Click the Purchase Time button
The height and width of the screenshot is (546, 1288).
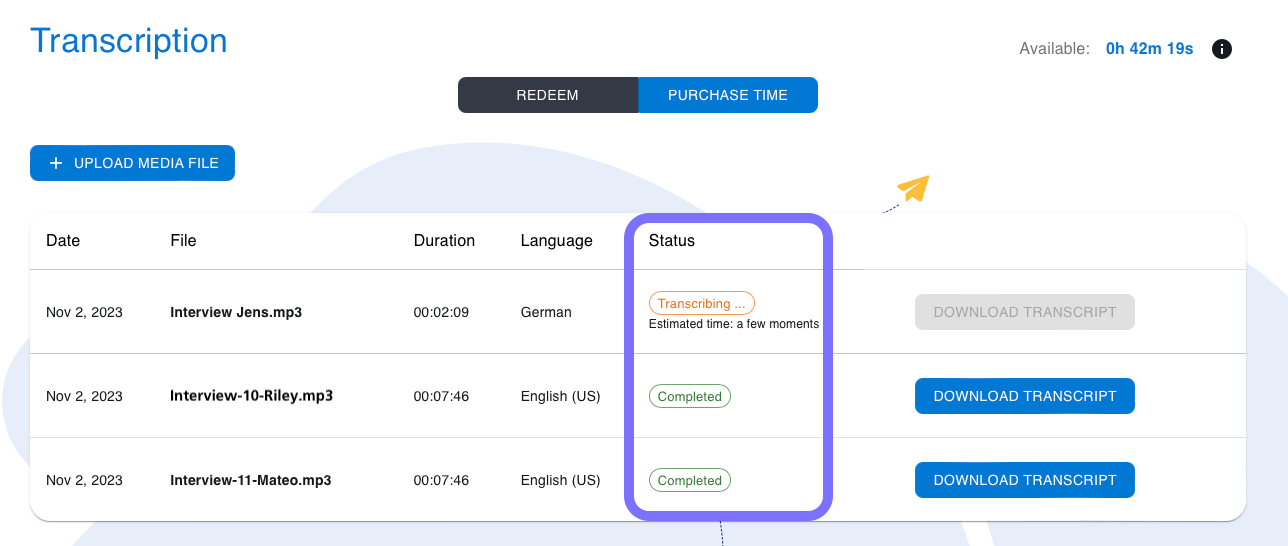click(728, 95)
